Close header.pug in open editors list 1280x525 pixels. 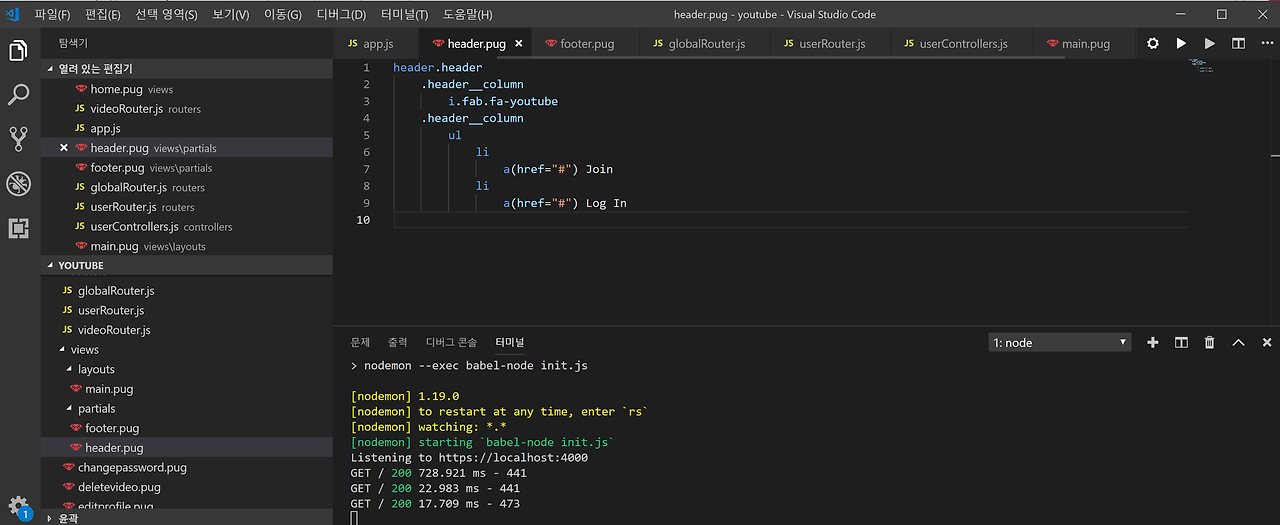(64, 148)
